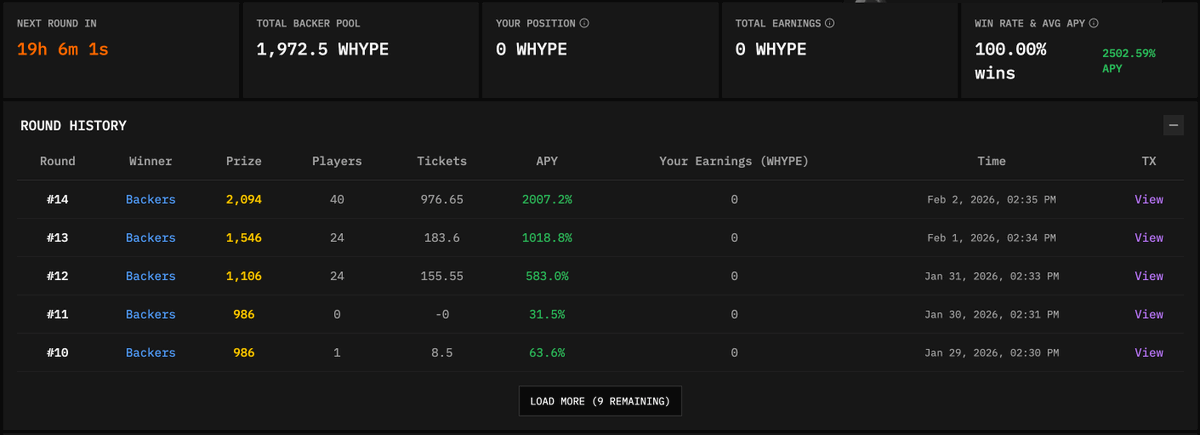Image resolution: width=1200 pixels, height=435 pixels.
Task: Click prize value 2,094
Action: (244, 199)
